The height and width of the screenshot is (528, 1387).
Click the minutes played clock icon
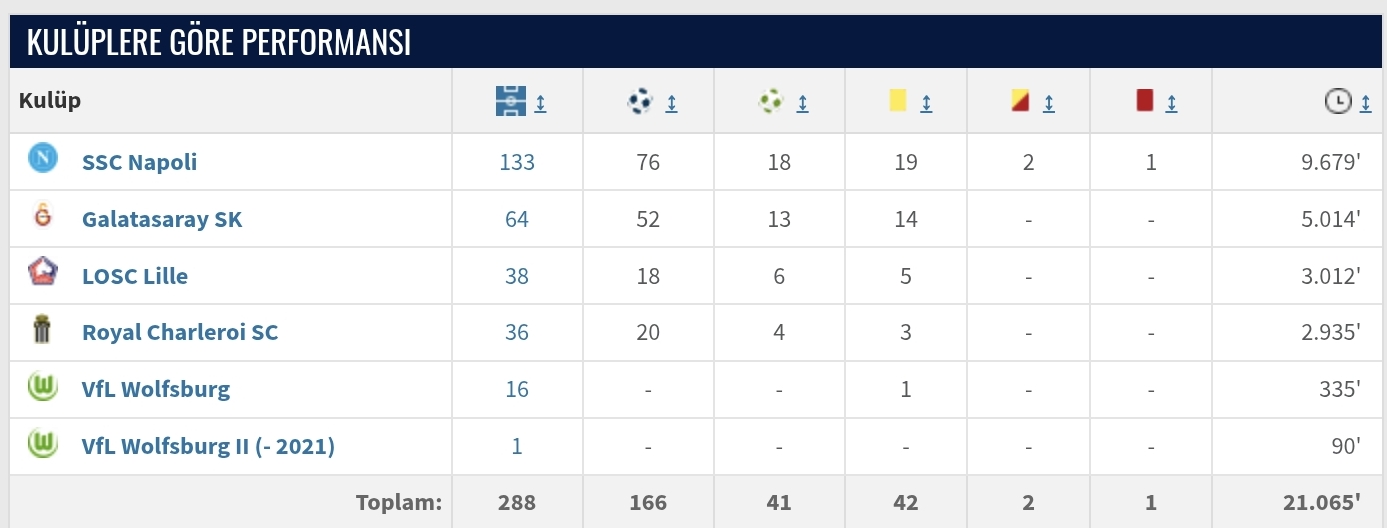[x=1338, y=101]
